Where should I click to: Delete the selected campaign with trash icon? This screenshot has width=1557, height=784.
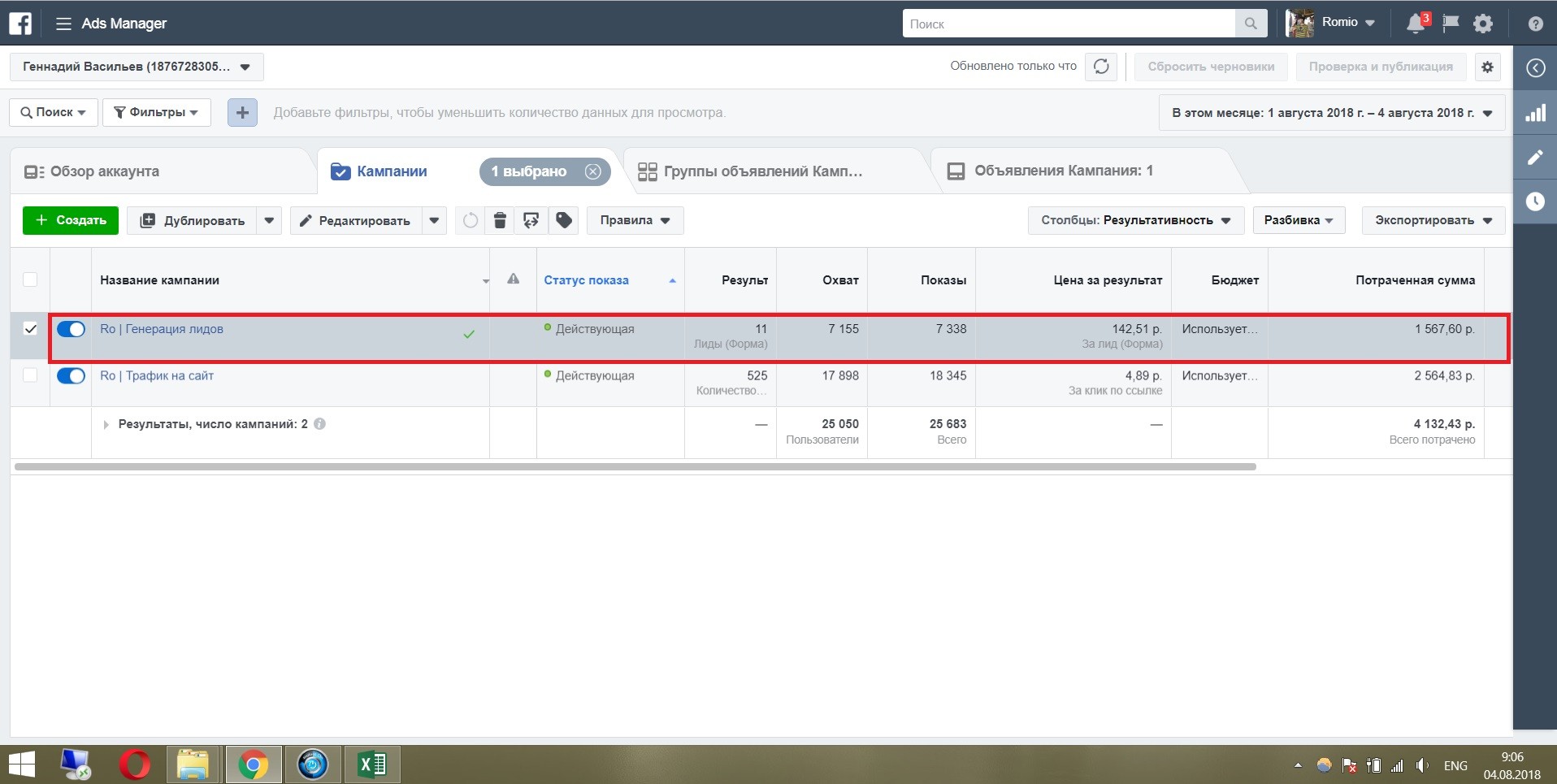501,220
